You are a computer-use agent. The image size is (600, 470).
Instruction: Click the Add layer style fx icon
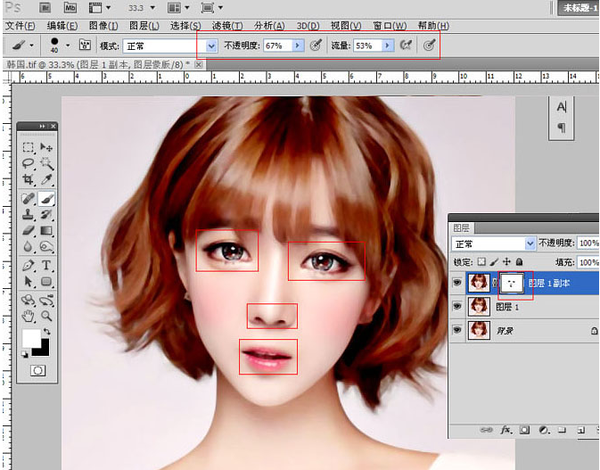click(x=508, y=428)
